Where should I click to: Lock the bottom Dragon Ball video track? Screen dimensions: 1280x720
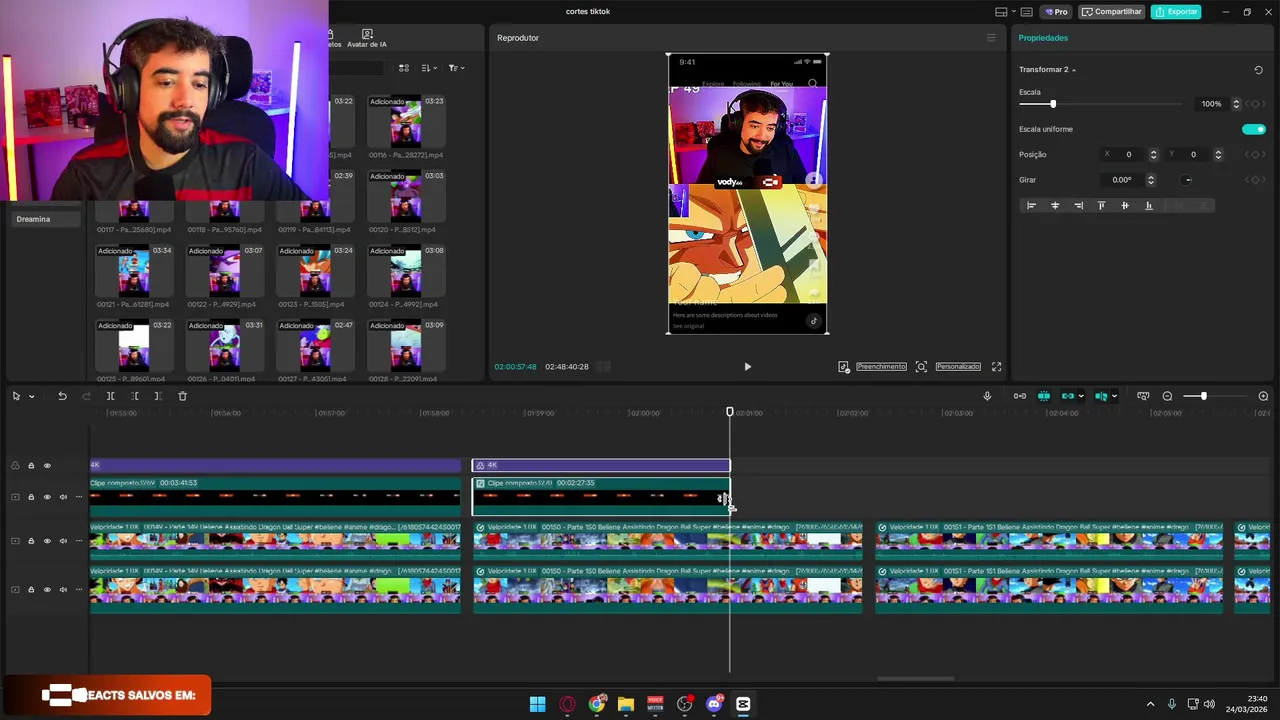point(31,590)
